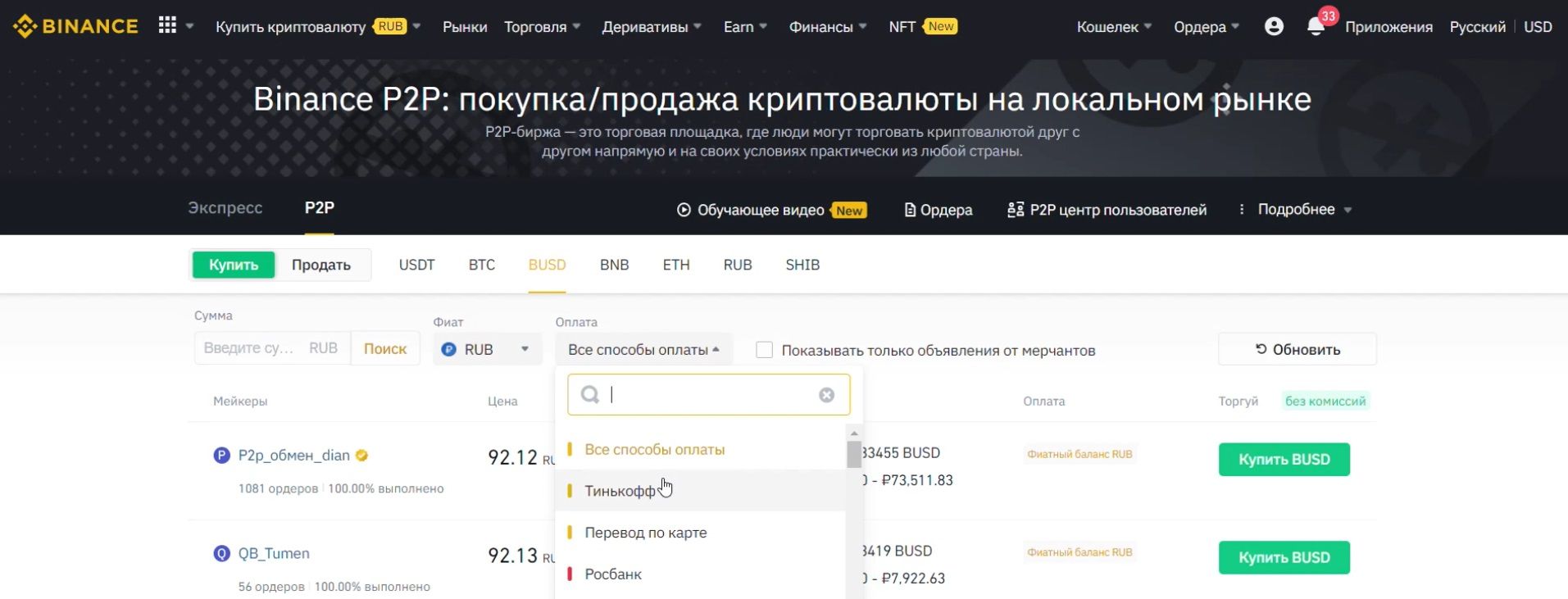Click the Обновить refresh button
The height and width of the screenshot is (599, 1568).
pyautogui.click(x=1298, y=349)
